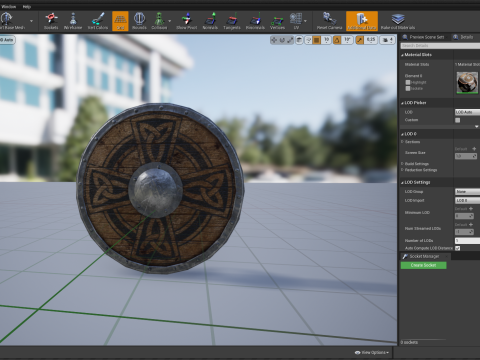Uncheck Auto Compute LOD Distance

pyautogui.click(x=458, y=248)
